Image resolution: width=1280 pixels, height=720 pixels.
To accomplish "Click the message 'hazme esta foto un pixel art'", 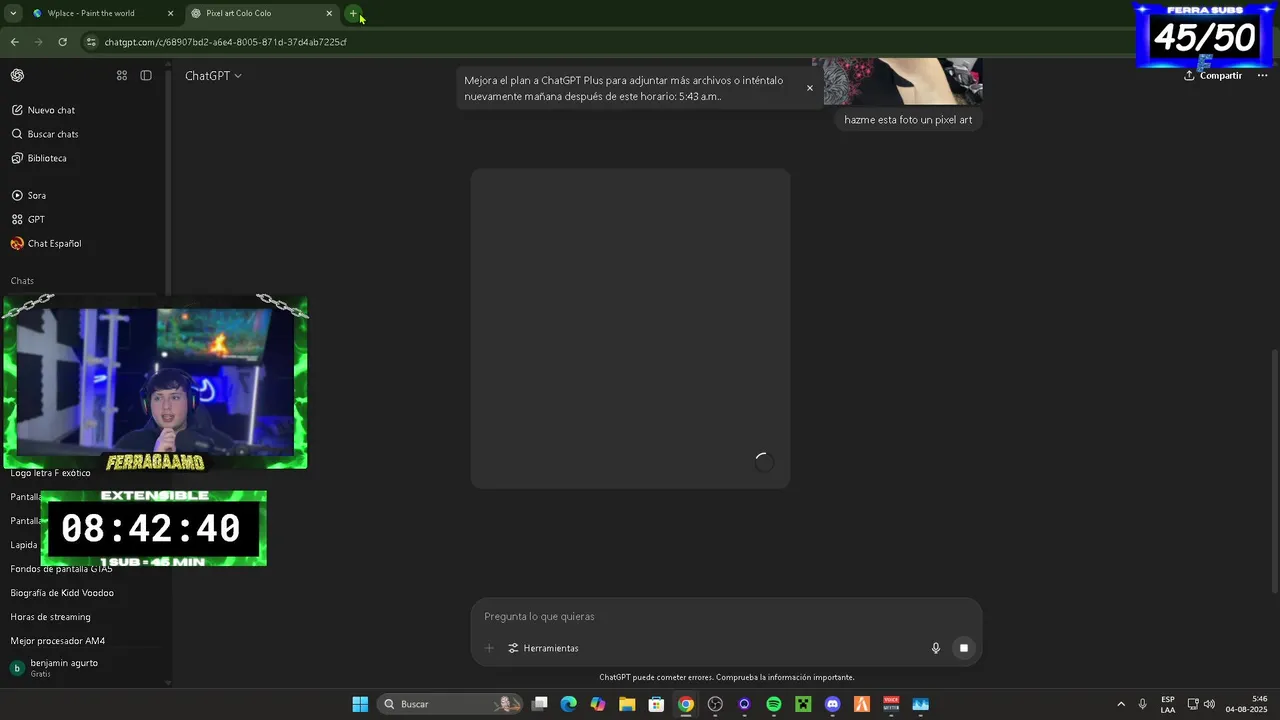I will tap(908, 120).
